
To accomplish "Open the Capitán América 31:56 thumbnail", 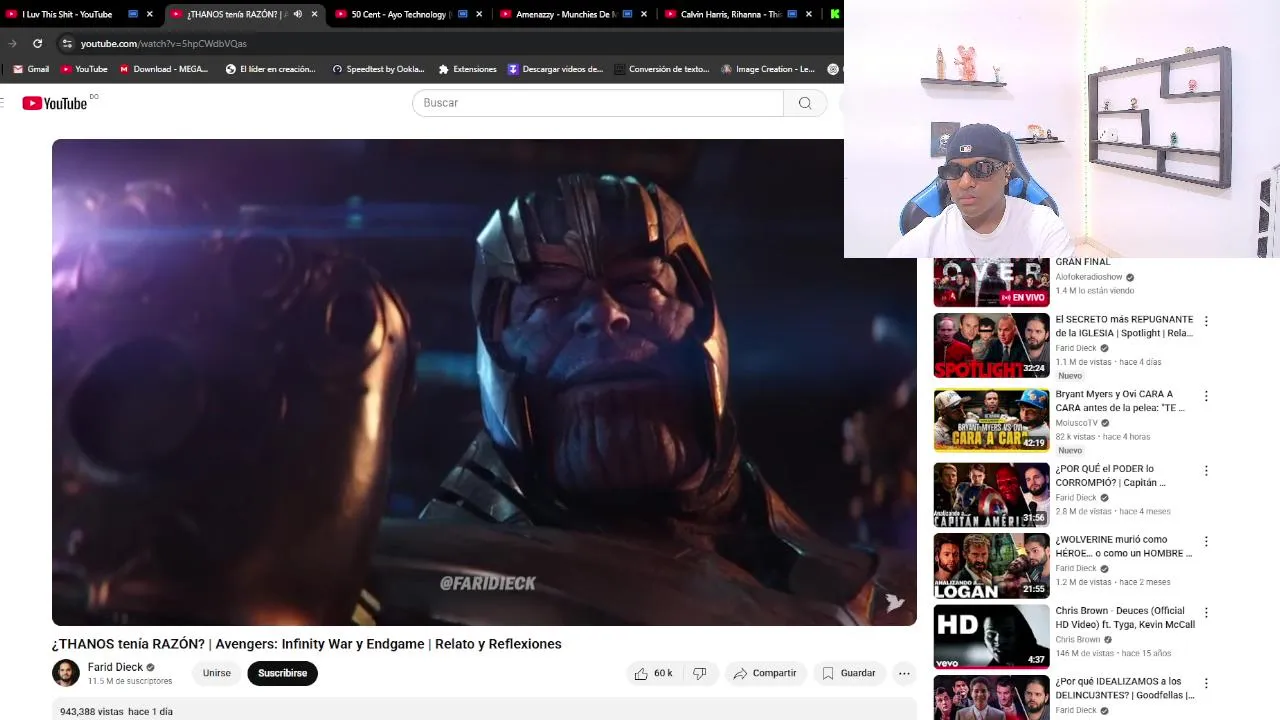I will (x=991, y=495).
